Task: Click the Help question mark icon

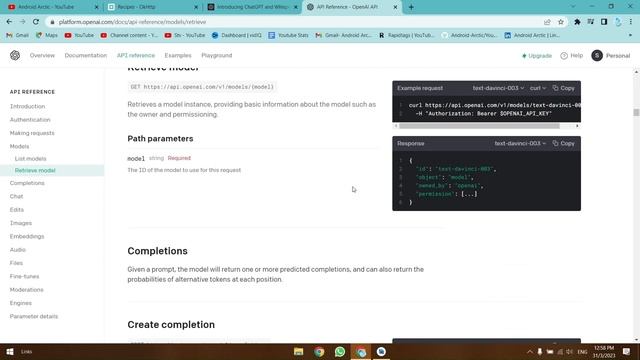Action: point(564,56)
